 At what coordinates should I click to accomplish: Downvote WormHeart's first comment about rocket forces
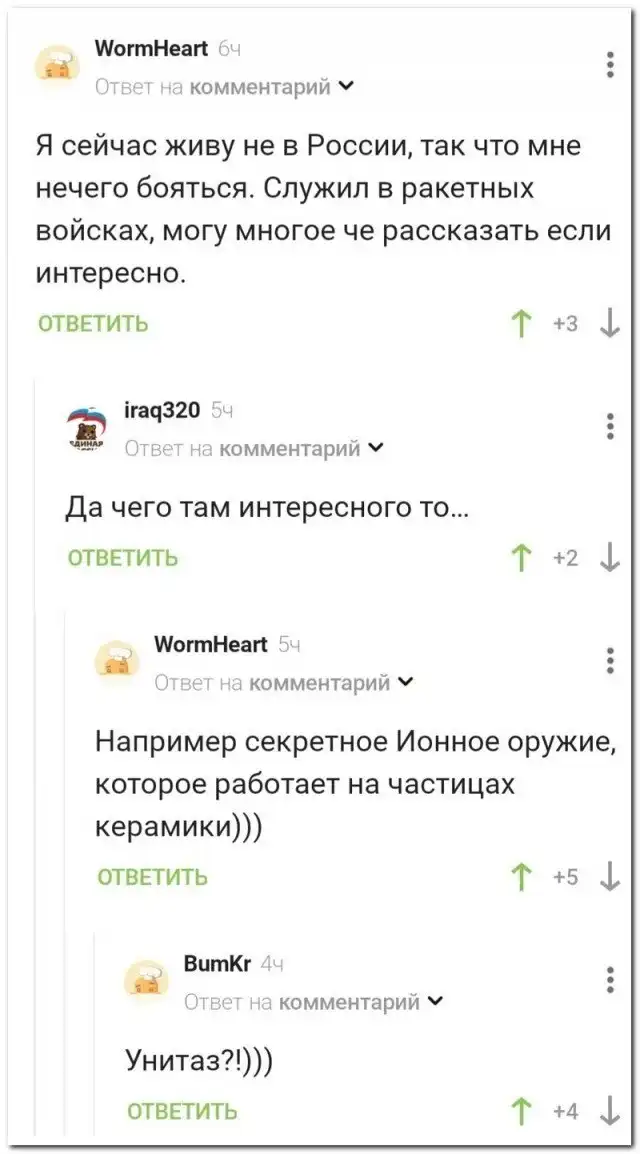point(611,324)
